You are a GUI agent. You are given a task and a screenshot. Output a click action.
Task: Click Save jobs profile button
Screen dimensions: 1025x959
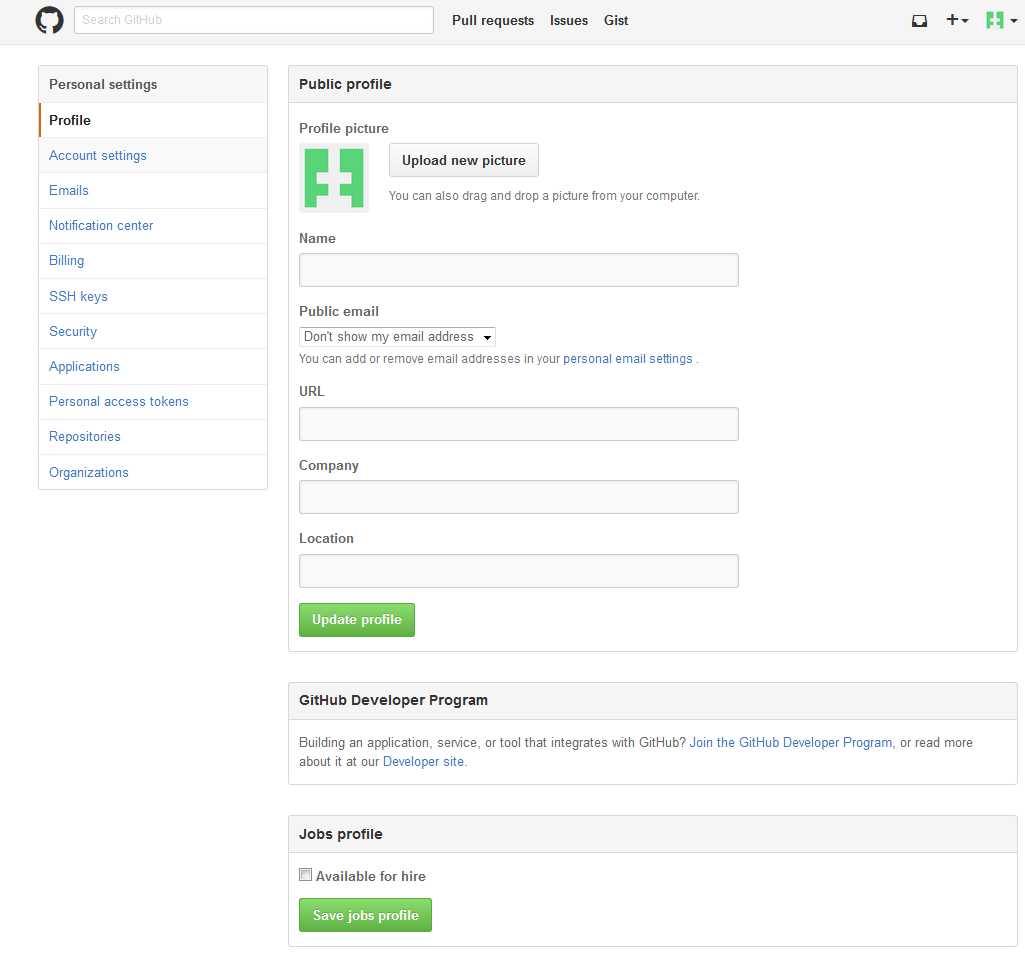tap(365, 915)
